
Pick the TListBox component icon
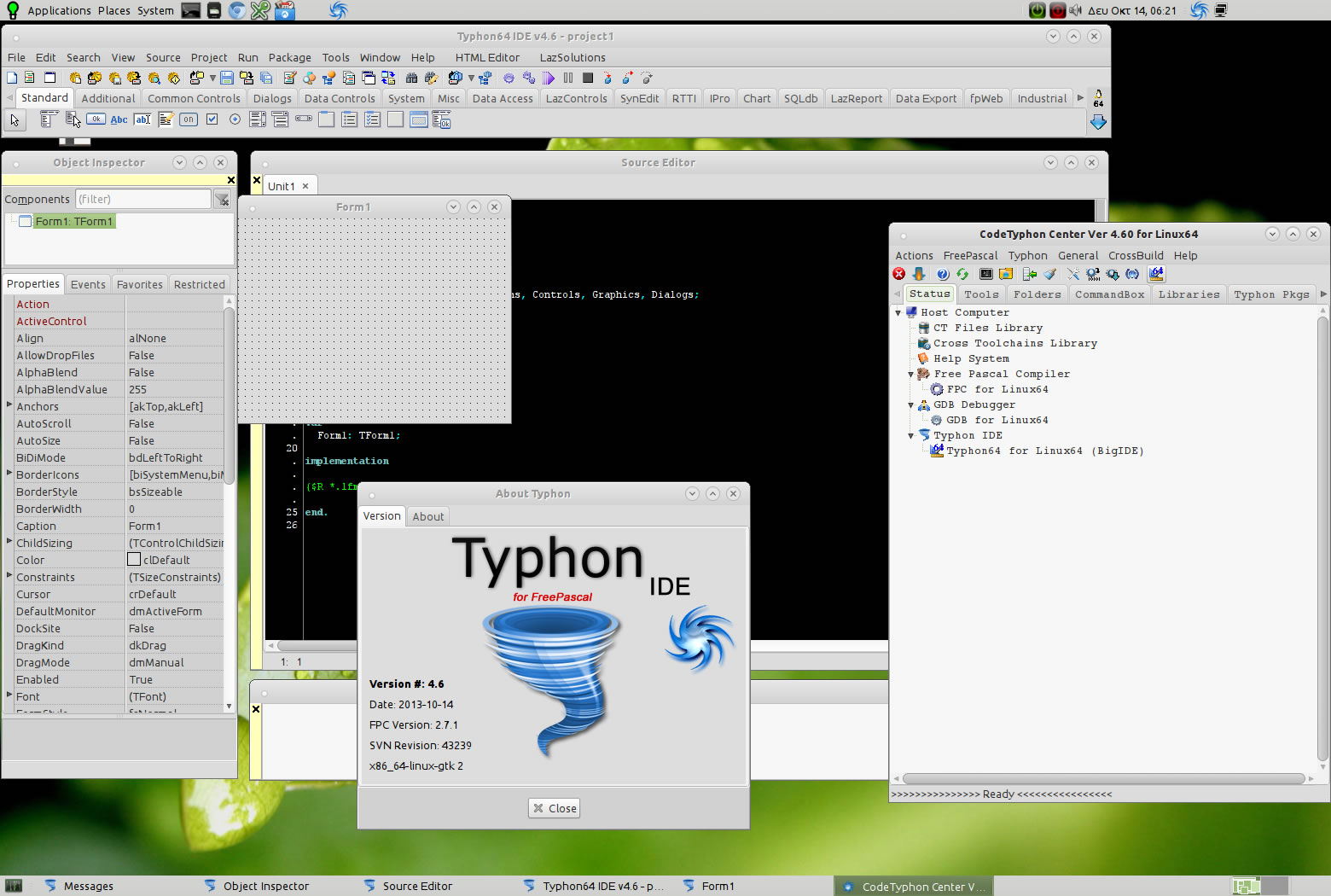pyautogui.click(x=258, y=119)
